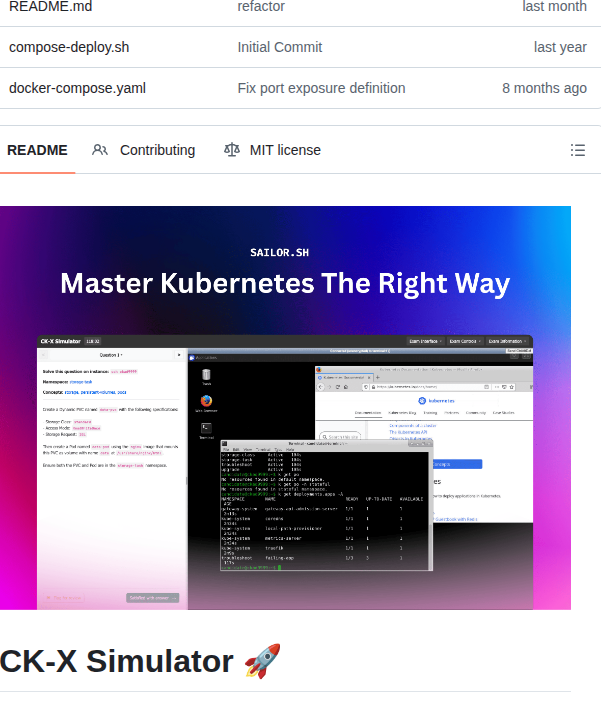Click the '8 months ago' timestamp
Image resolution: width=601 pixels, height=712 pixels.
point(544,88)
